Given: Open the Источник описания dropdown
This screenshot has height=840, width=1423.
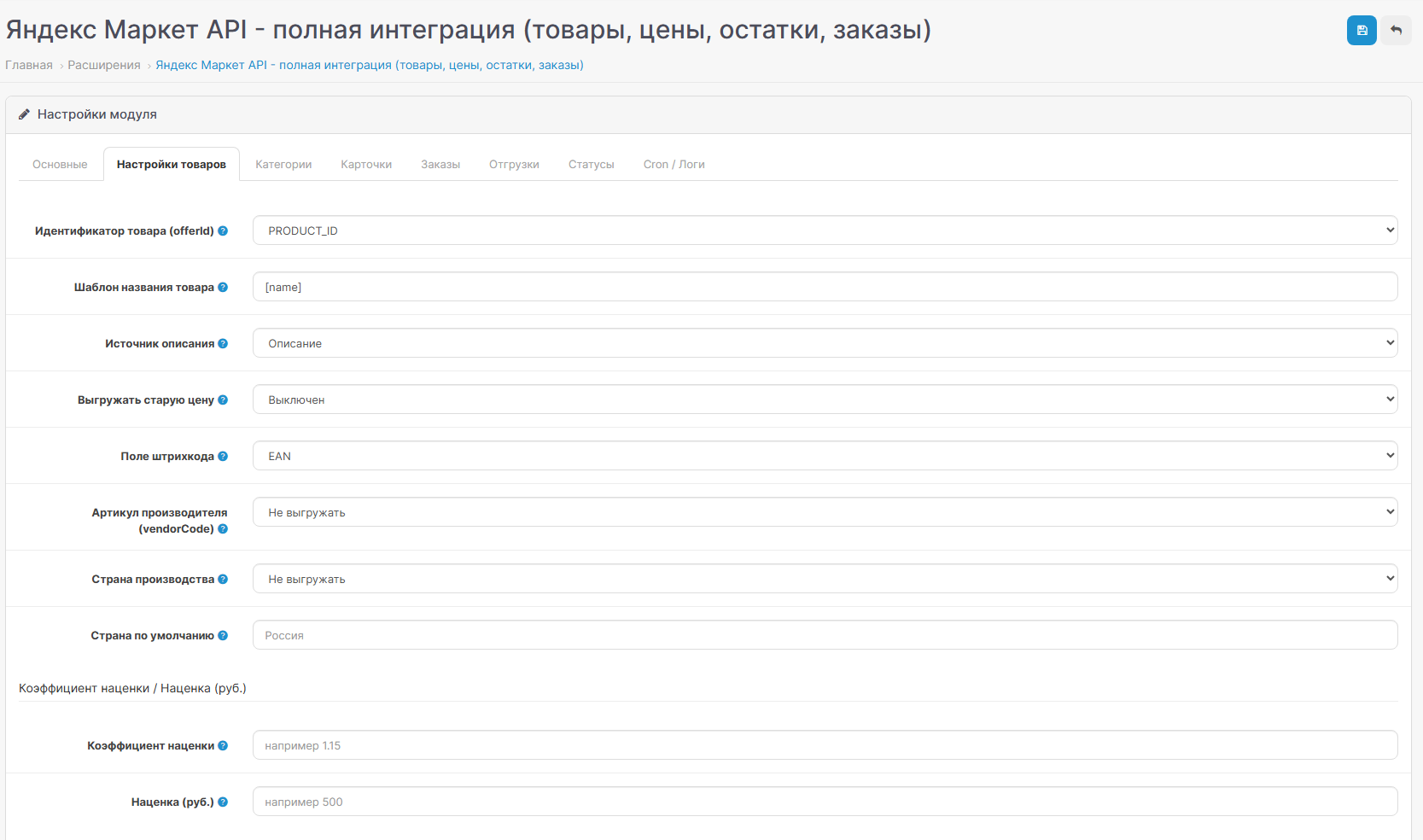Looking at the screenshot, I should point(825,343).
